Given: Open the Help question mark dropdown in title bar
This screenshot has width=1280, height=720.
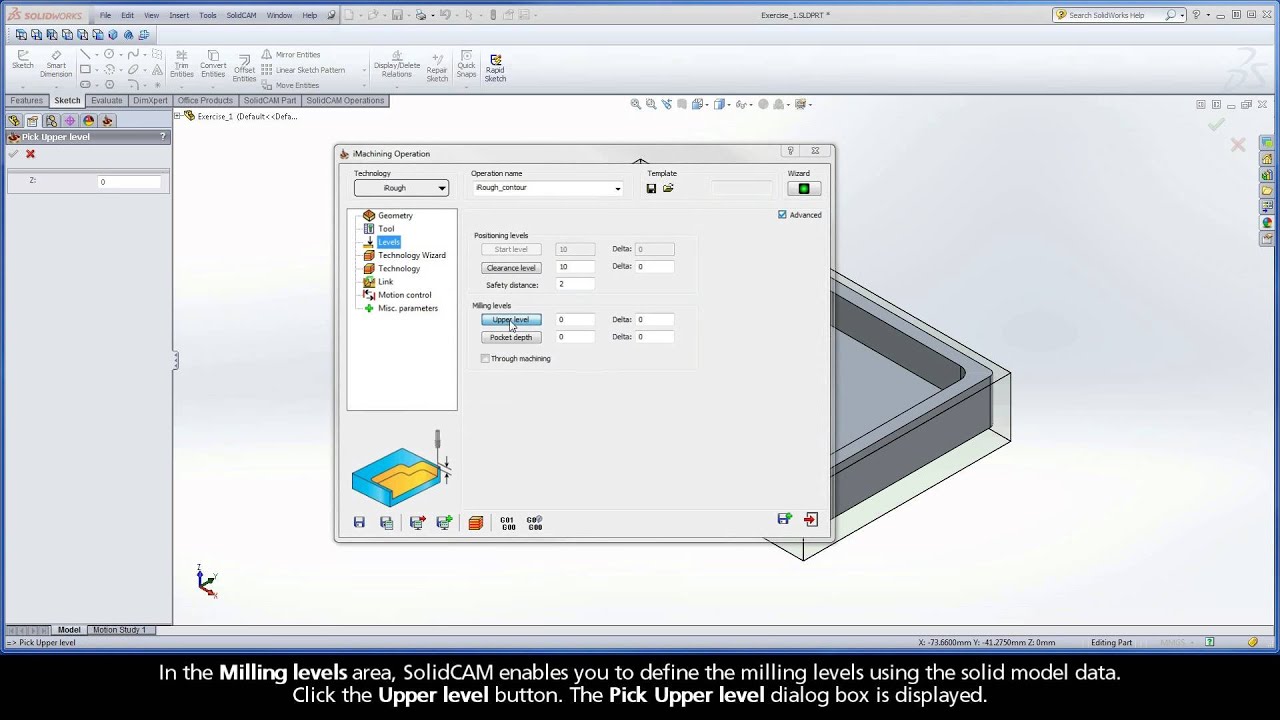Looking at the screenshot, I should click(x=1208, y=15).
